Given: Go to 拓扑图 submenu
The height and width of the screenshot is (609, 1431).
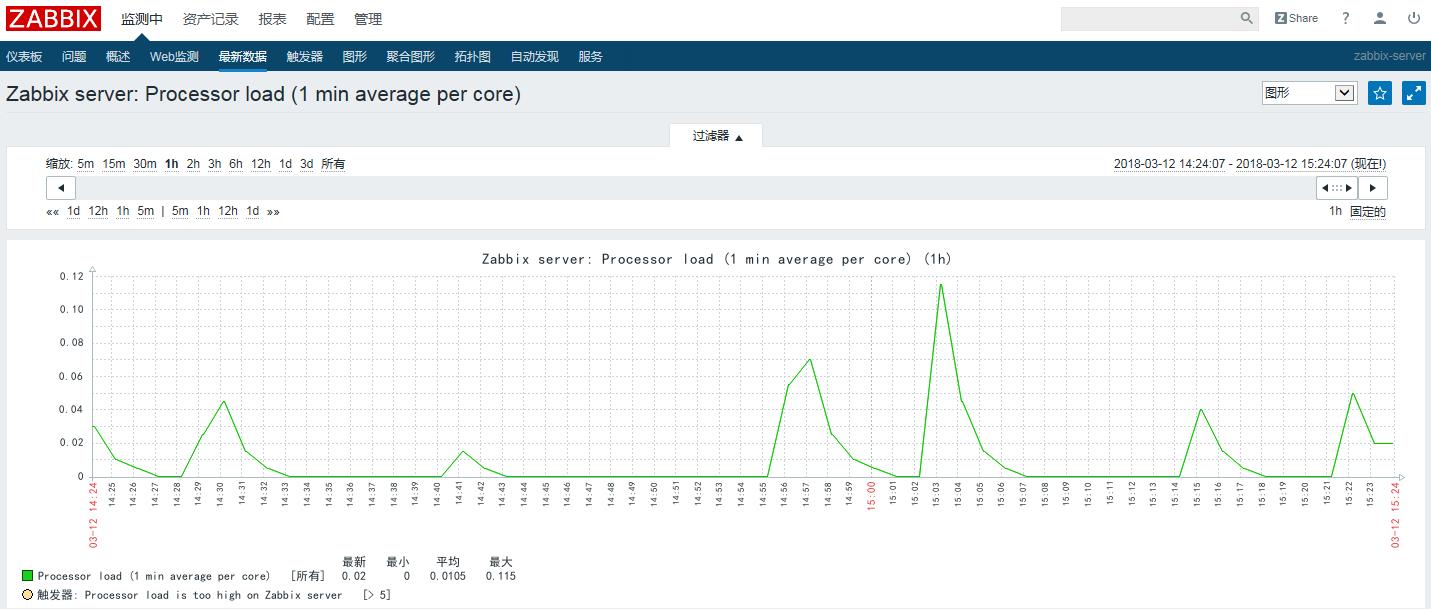Looking at the screenshot, I should coord(472,57).
